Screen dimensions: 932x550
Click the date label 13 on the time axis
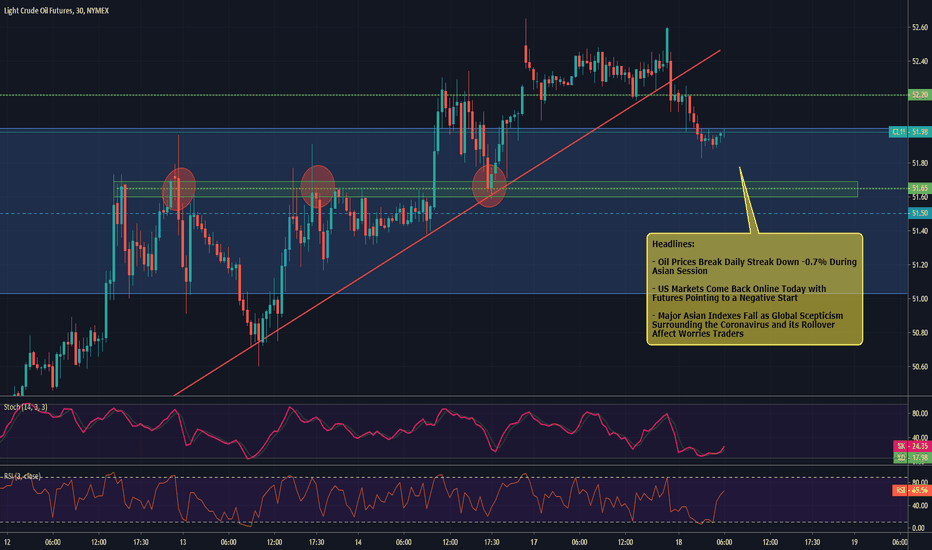182,542
